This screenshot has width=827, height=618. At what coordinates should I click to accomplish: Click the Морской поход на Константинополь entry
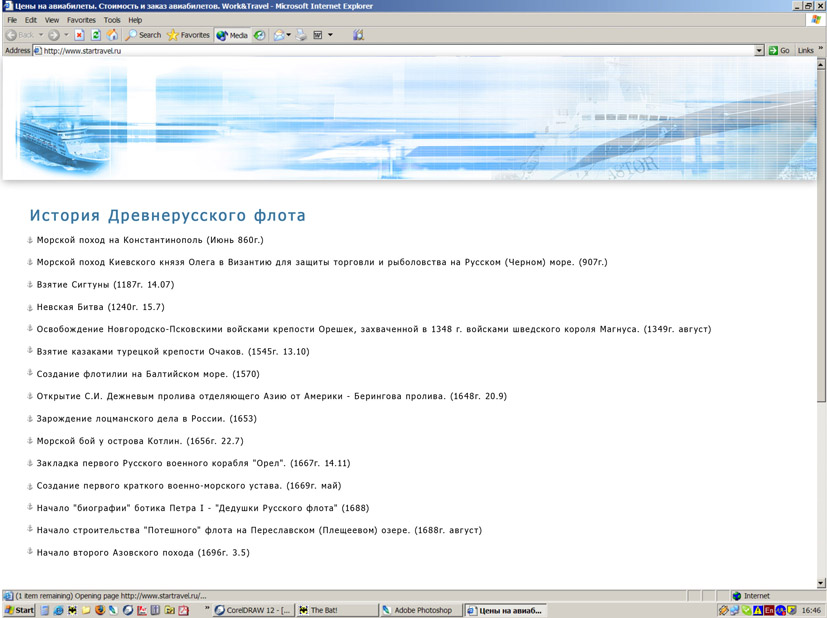pyautogui.click(x=150, y=240)
